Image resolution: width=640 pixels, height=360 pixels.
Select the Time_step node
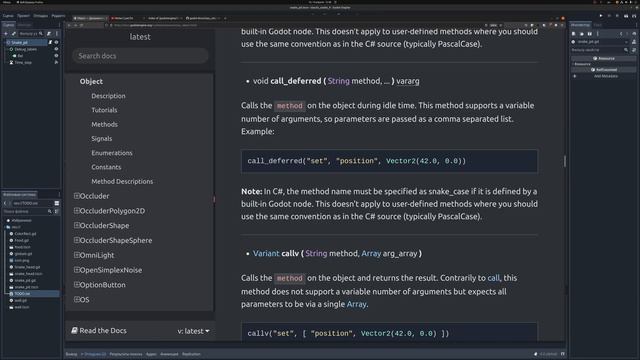(x=23, y=62)
